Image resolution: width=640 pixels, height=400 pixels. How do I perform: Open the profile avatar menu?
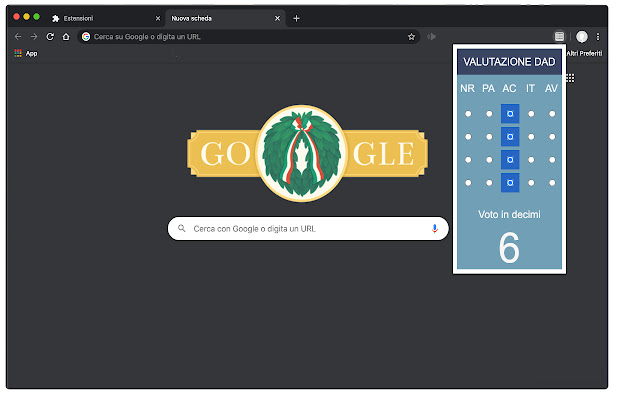pos(582,37)
